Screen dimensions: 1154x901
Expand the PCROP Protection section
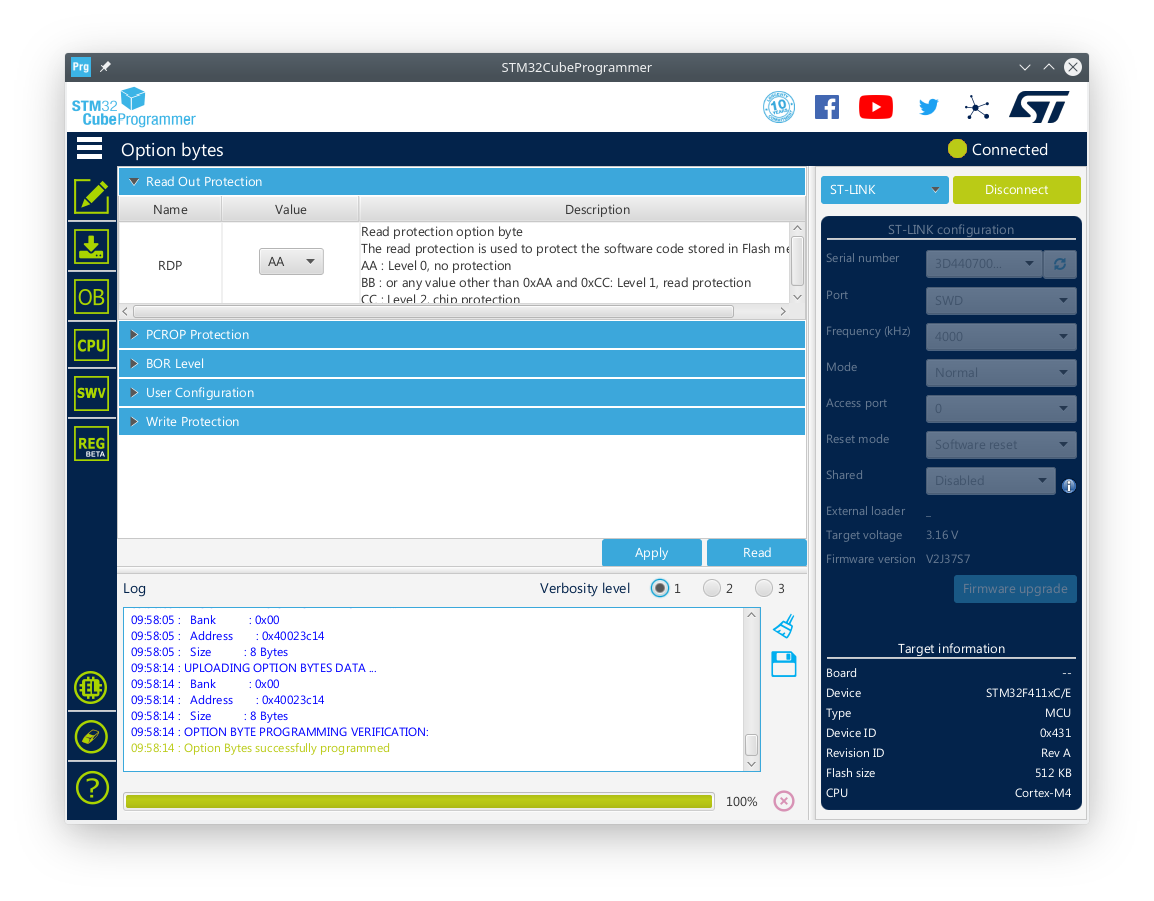point(197,335)
